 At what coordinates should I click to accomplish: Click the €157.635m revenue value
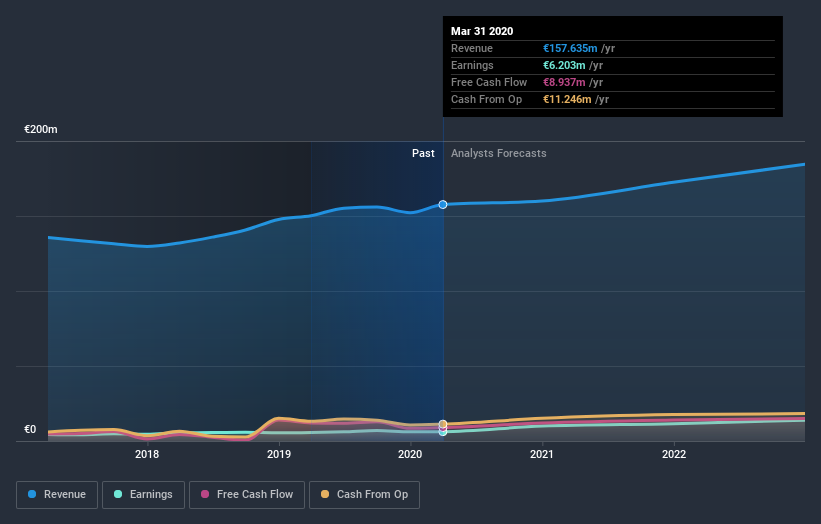[x=570, y=48]
